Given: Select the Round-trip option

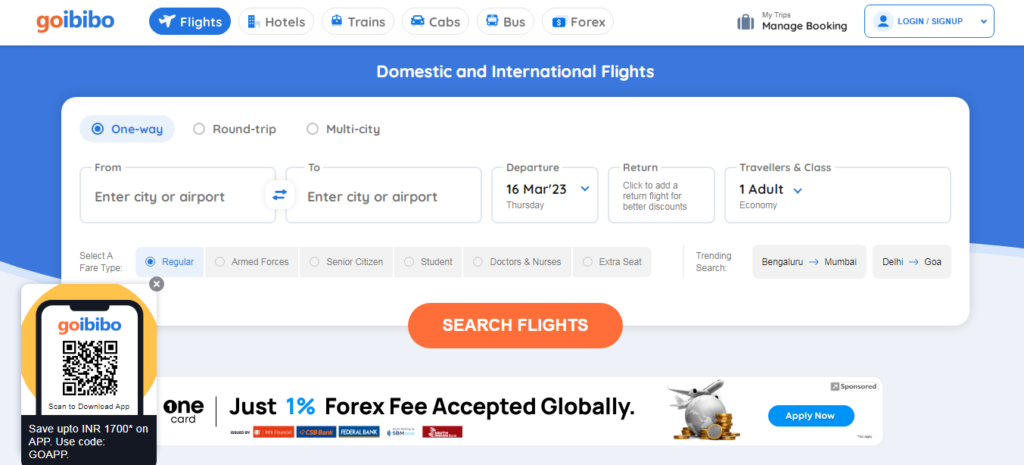Looking at the screenshot, I should click(235, 129).
